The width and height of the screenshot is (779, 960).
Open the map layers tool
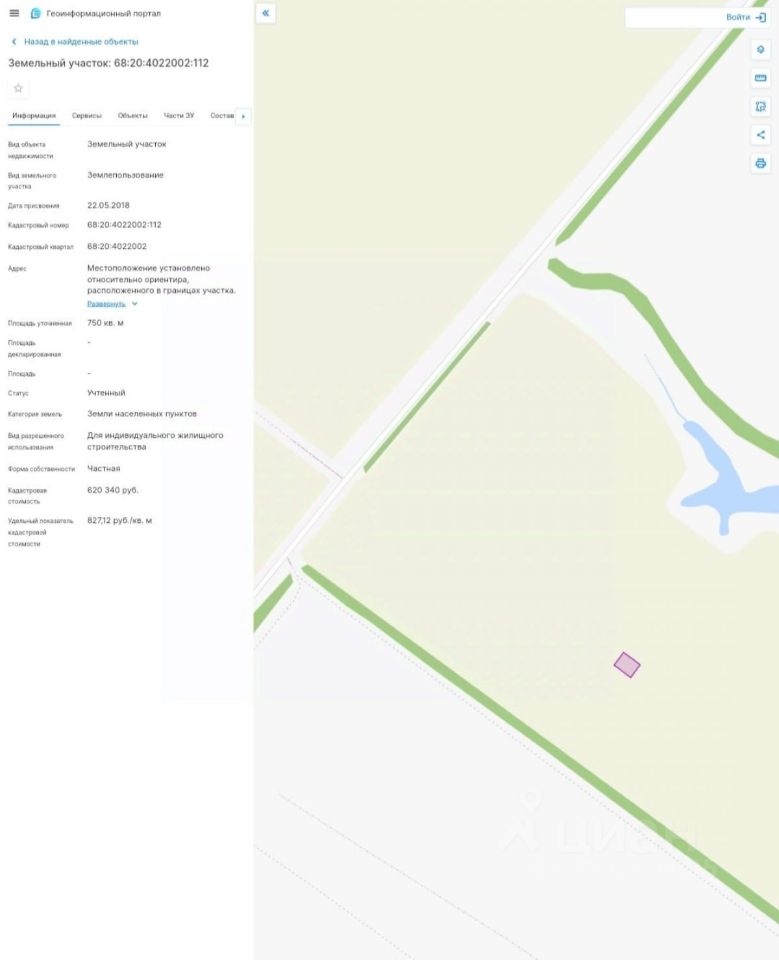[x=760, y=50]
